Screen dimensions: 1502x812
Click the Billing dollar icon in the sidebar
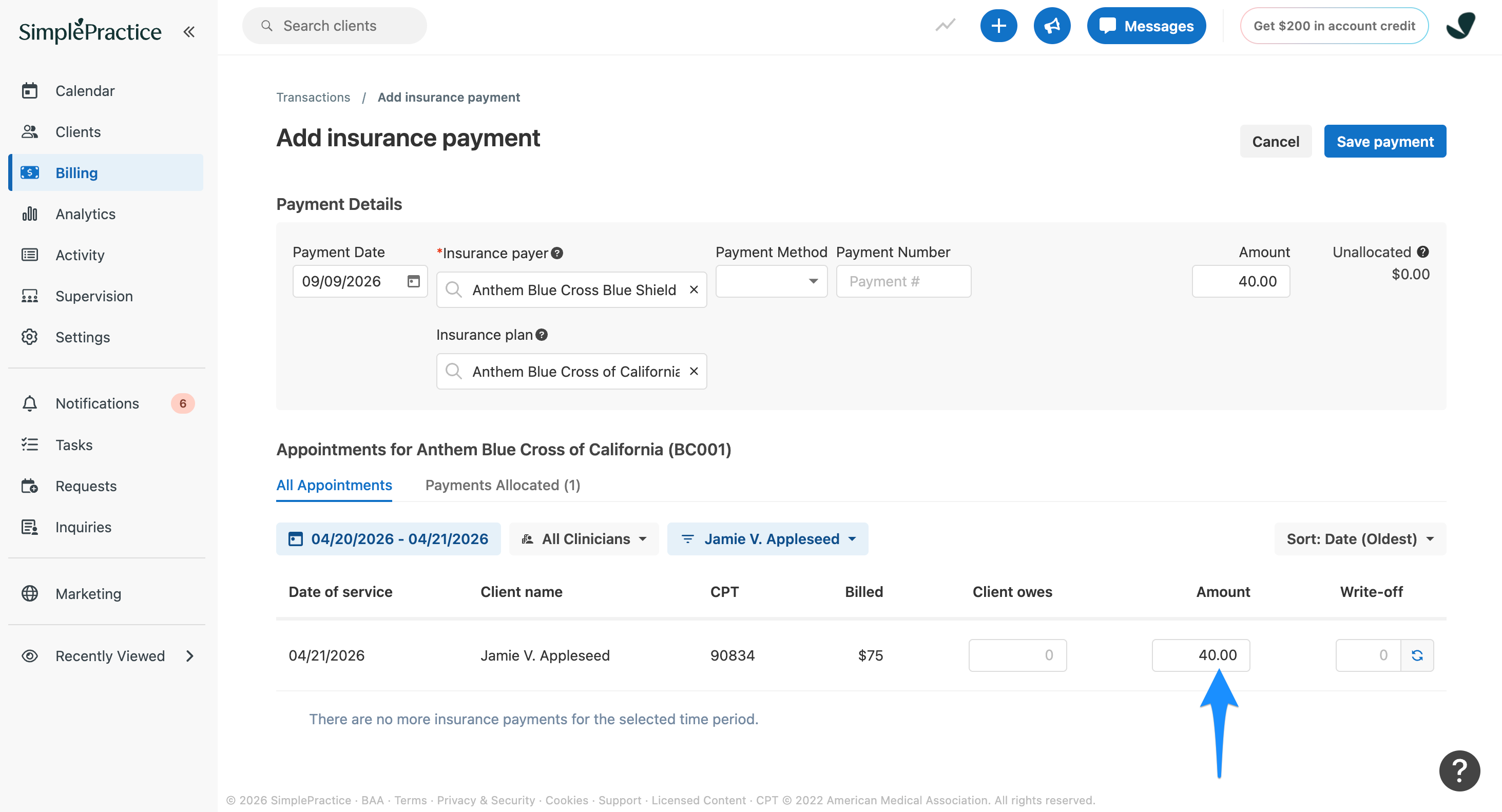pyautogui.click(x=30, y=172)
